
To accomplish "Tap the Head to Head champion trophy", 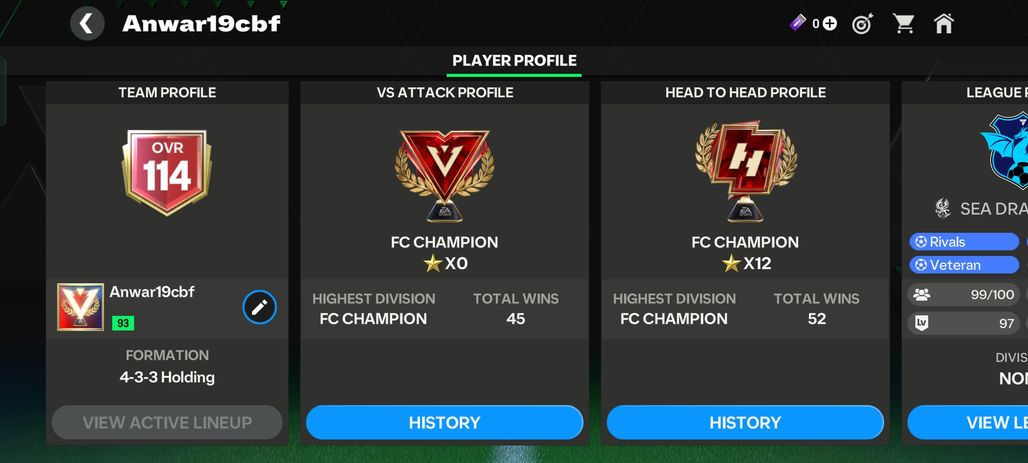I will coord(745,172).
